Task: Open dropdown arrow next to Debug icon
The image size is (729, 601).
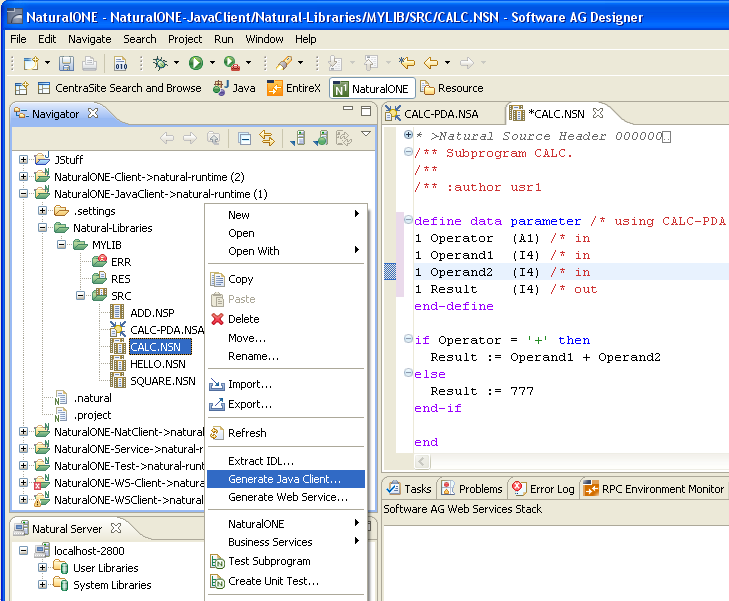Action: pyautogui.click(x=176, y=63)
